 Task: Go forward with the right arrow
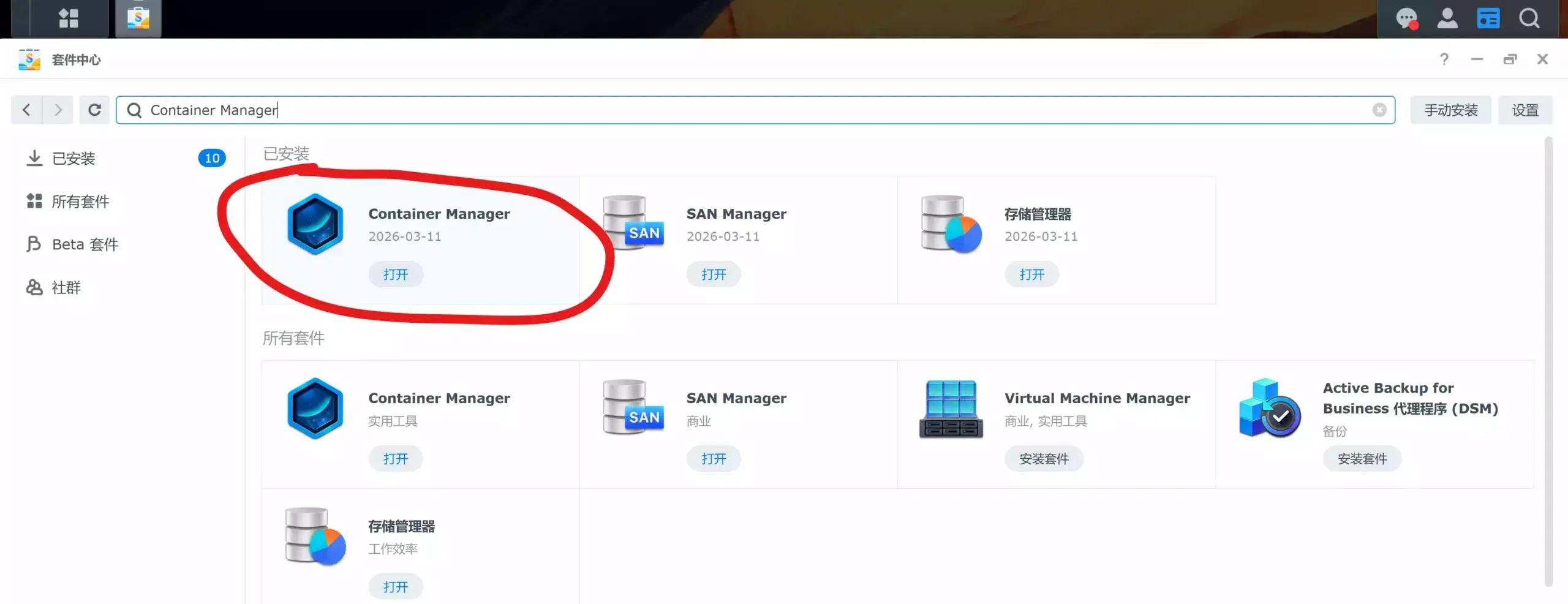tap(58, 110)
